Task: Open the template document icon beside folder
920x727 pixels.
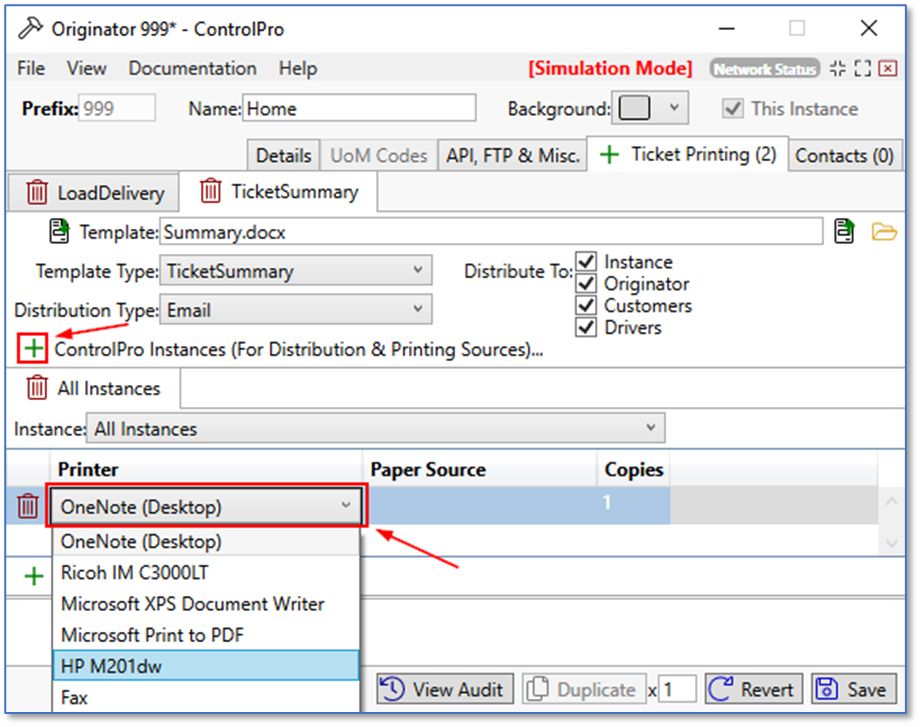Action: click(x=845, y=233)
